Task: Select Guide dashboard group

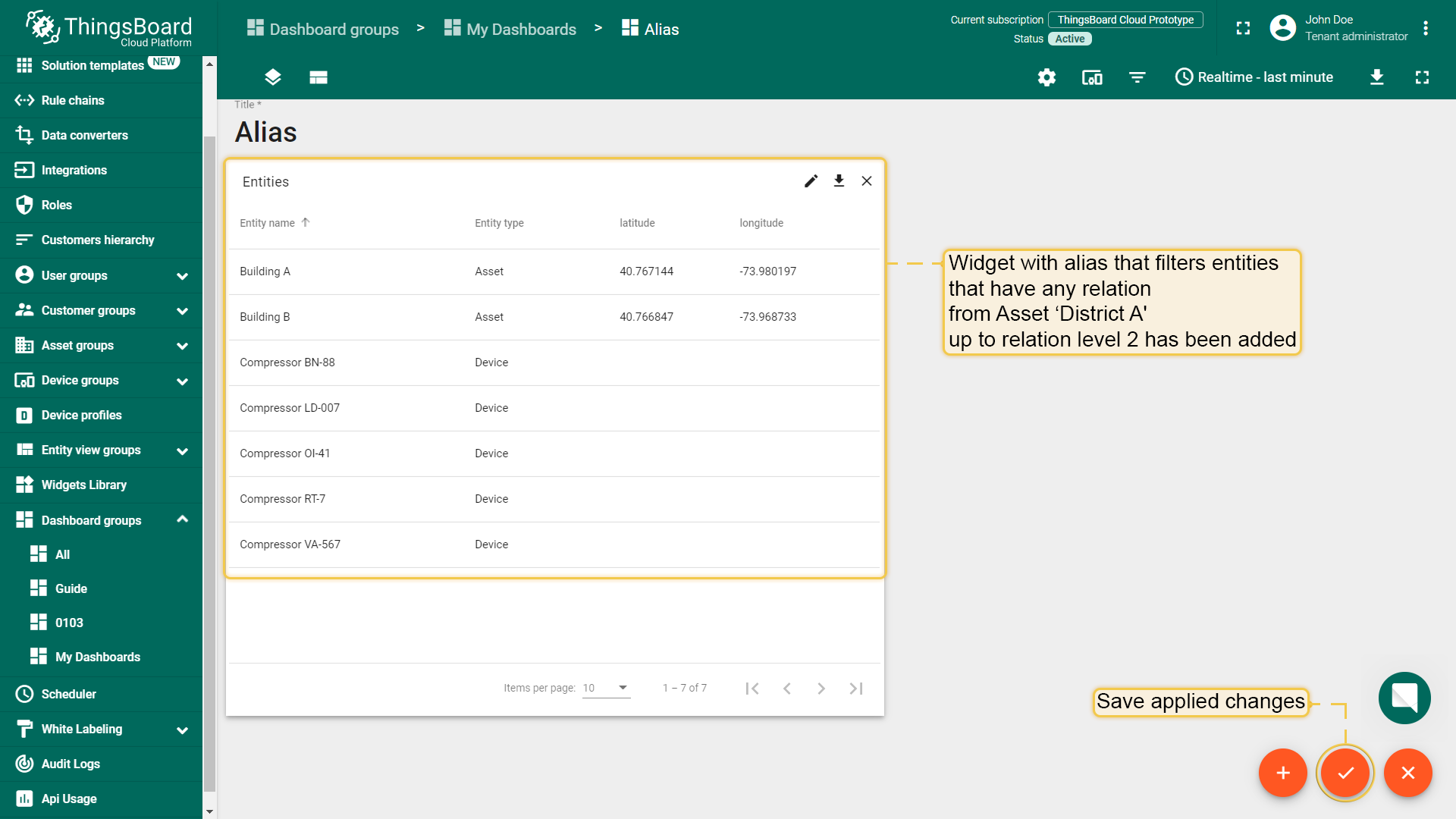Action: 101,588
